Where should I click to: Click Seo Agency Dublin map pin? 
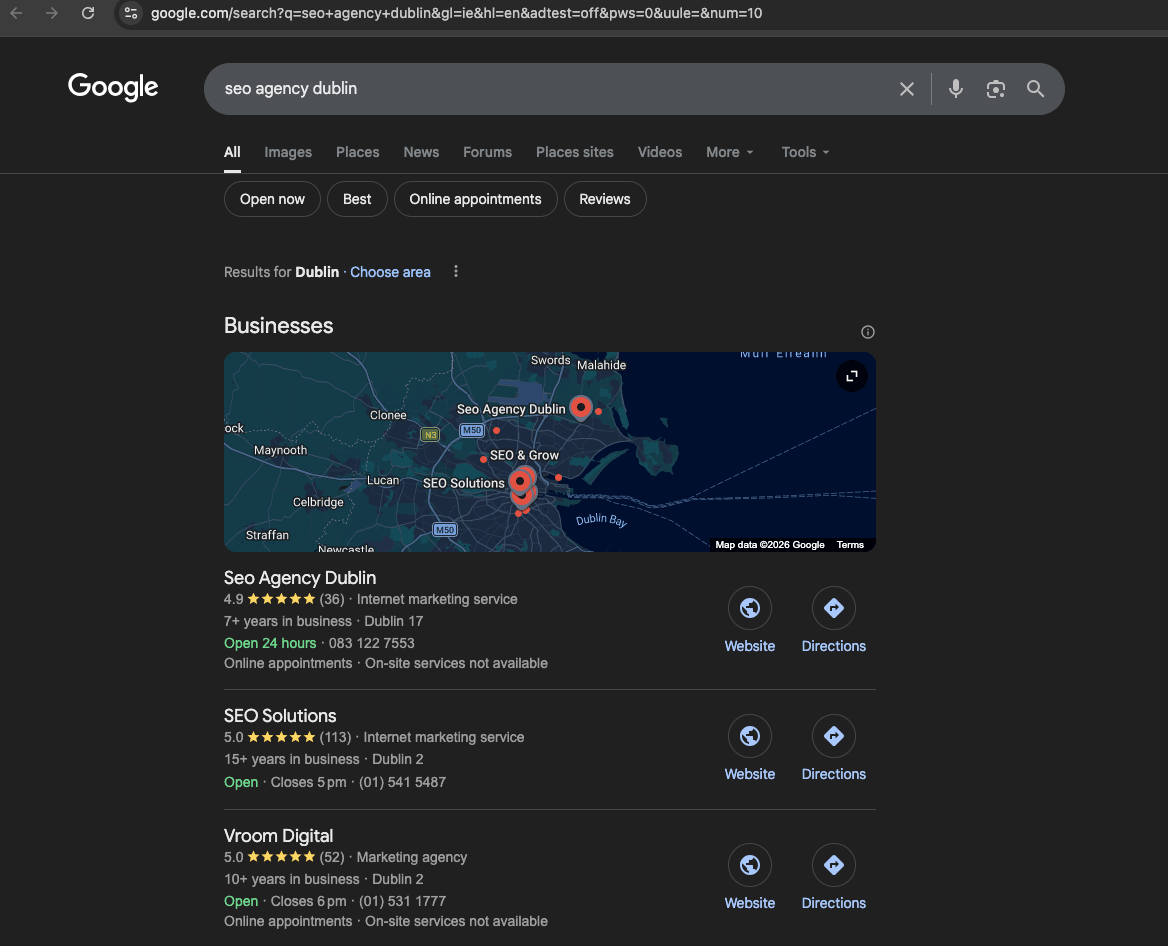point(580,408)
